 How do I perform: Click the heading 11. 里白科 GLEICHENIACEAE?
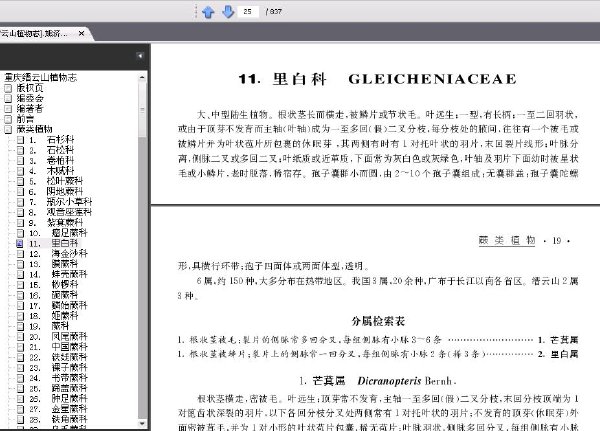377,79
